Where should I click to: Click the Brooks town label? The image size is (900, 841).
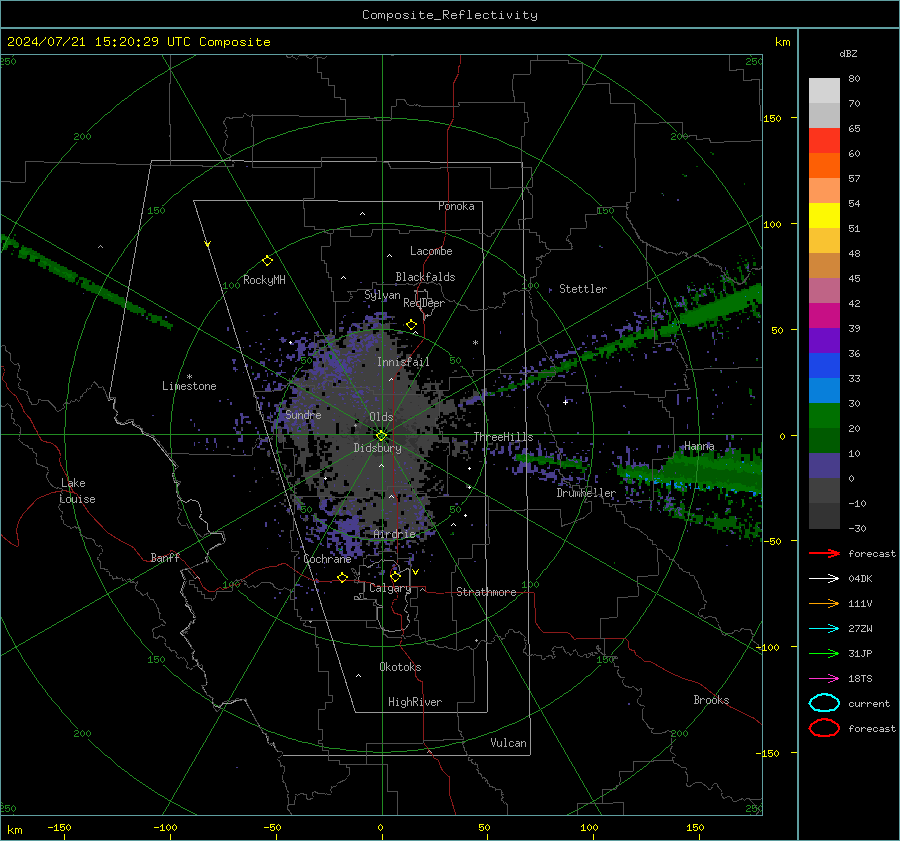click(711, 700)
